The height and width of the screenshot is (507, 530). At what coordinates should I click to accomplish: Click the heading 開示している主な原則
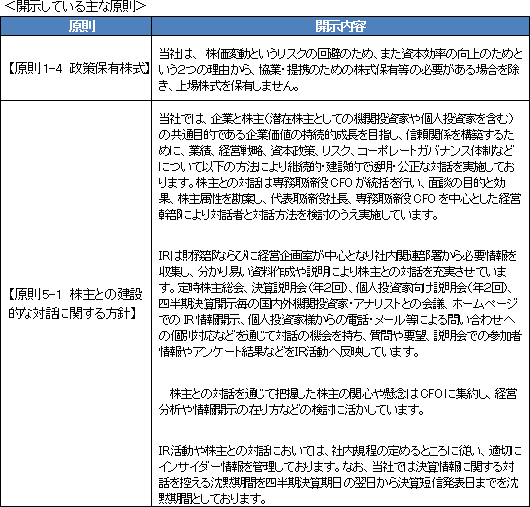click(x=75, y=6)
